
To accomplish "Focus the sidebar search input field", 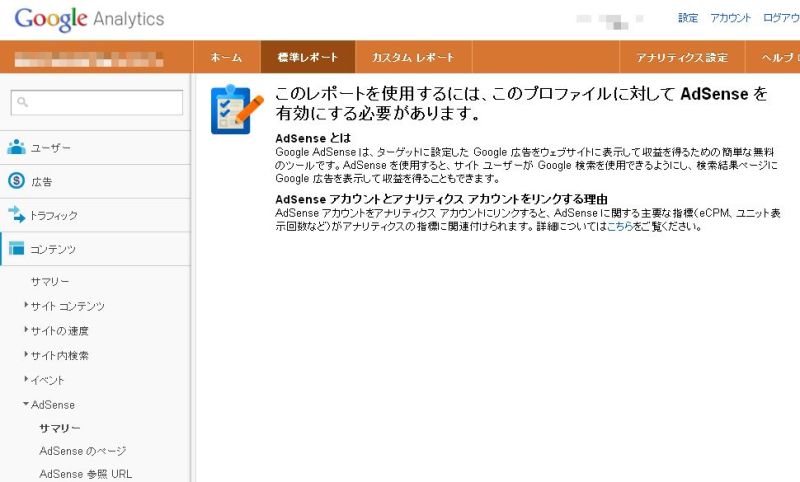I will coord(97,103).
